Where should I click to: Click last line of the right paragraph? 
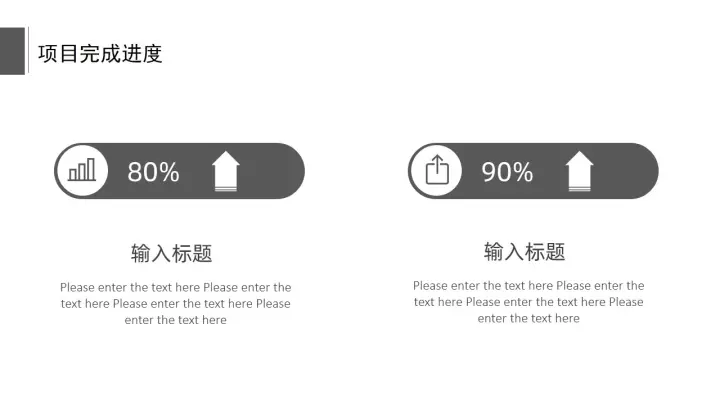[x=529, y=318]
